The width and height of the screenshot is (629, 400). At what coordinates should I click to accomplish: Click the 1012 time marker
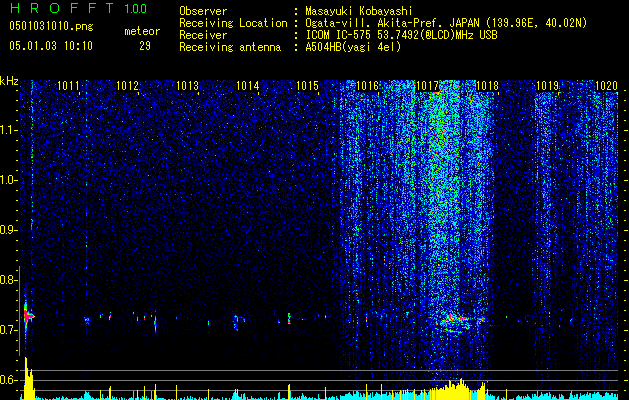(128, 85)
